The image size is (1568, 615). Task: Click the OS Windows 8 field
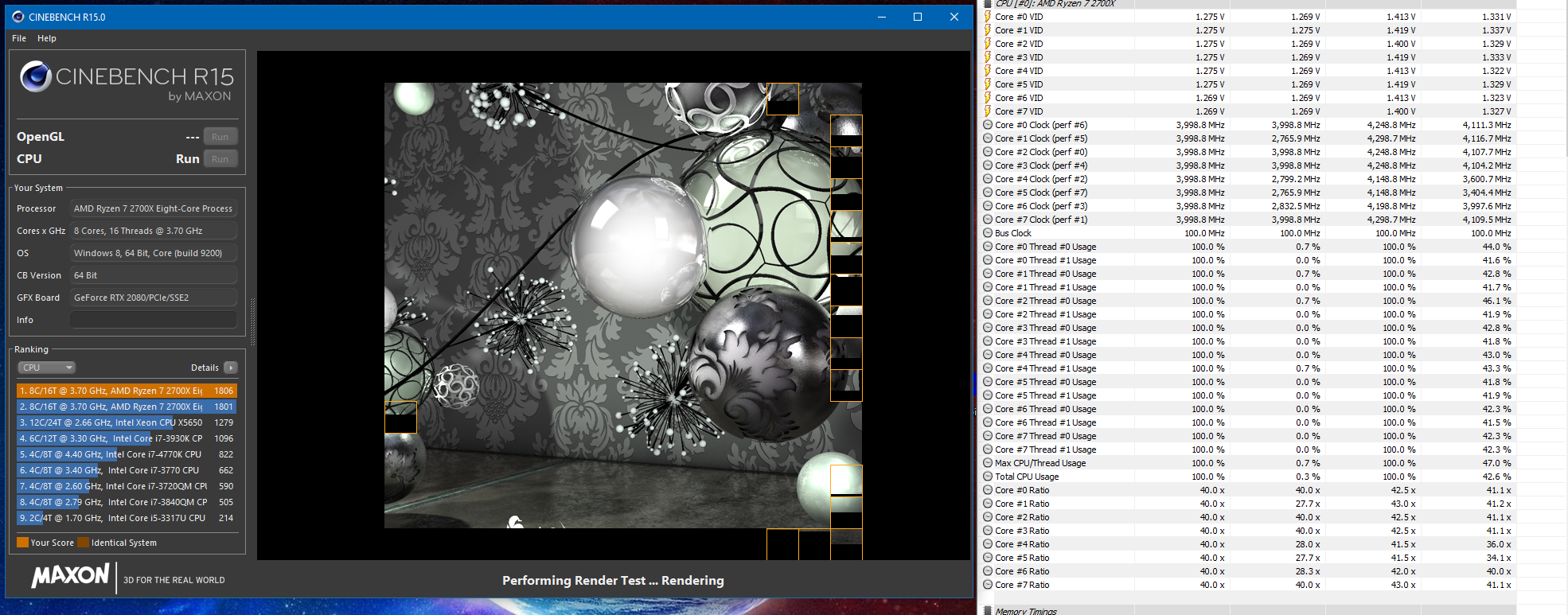click(x=154, y=253)
